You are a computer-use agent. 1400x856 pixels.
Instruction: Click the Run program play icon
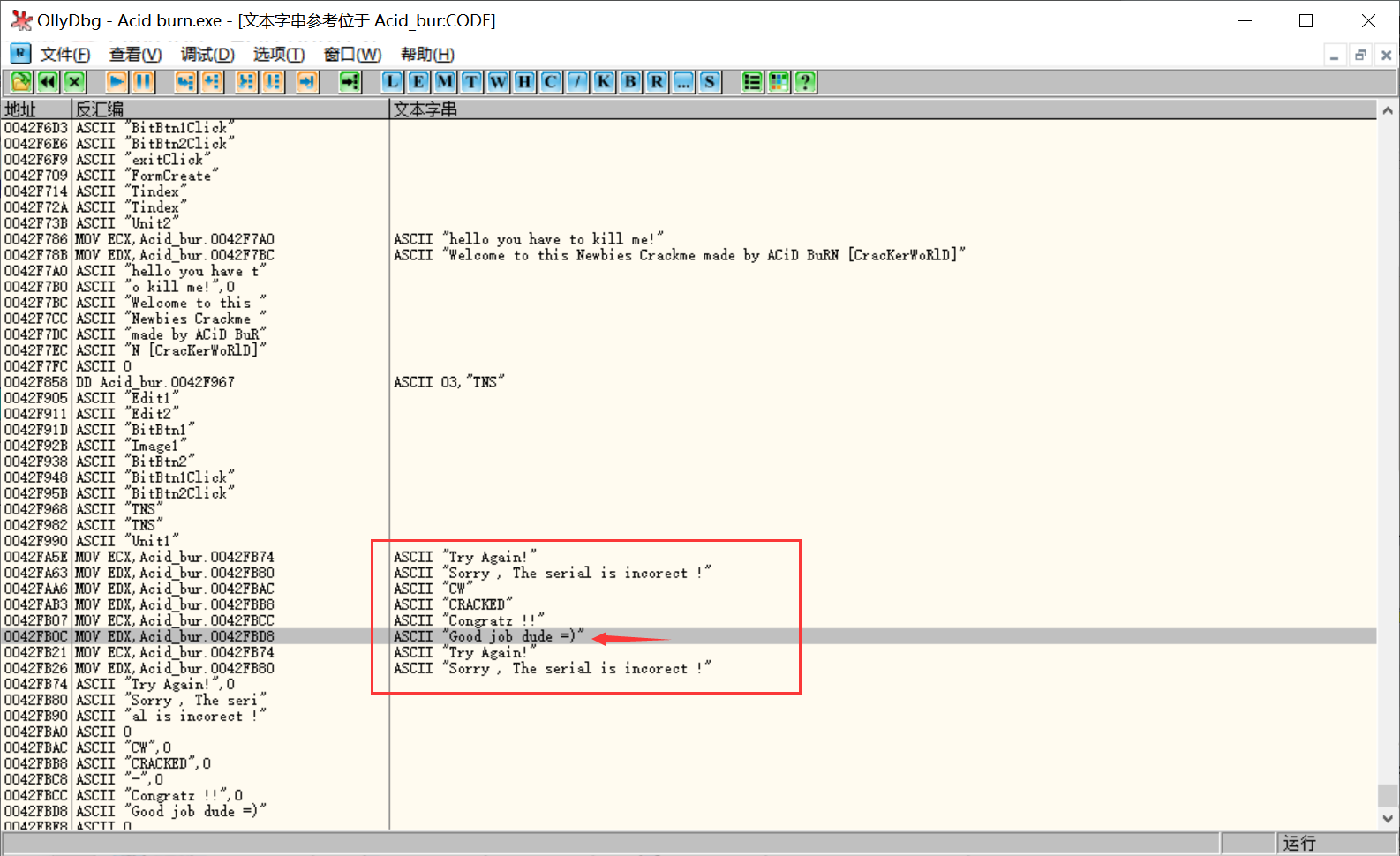pyautogui.click(x=117, y=82)
